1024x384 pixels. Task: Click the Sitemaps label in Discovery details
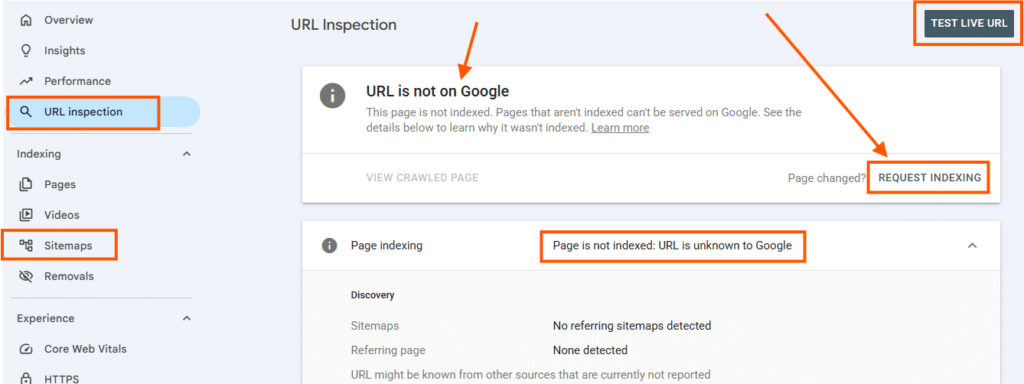click(x=375, y=325)
